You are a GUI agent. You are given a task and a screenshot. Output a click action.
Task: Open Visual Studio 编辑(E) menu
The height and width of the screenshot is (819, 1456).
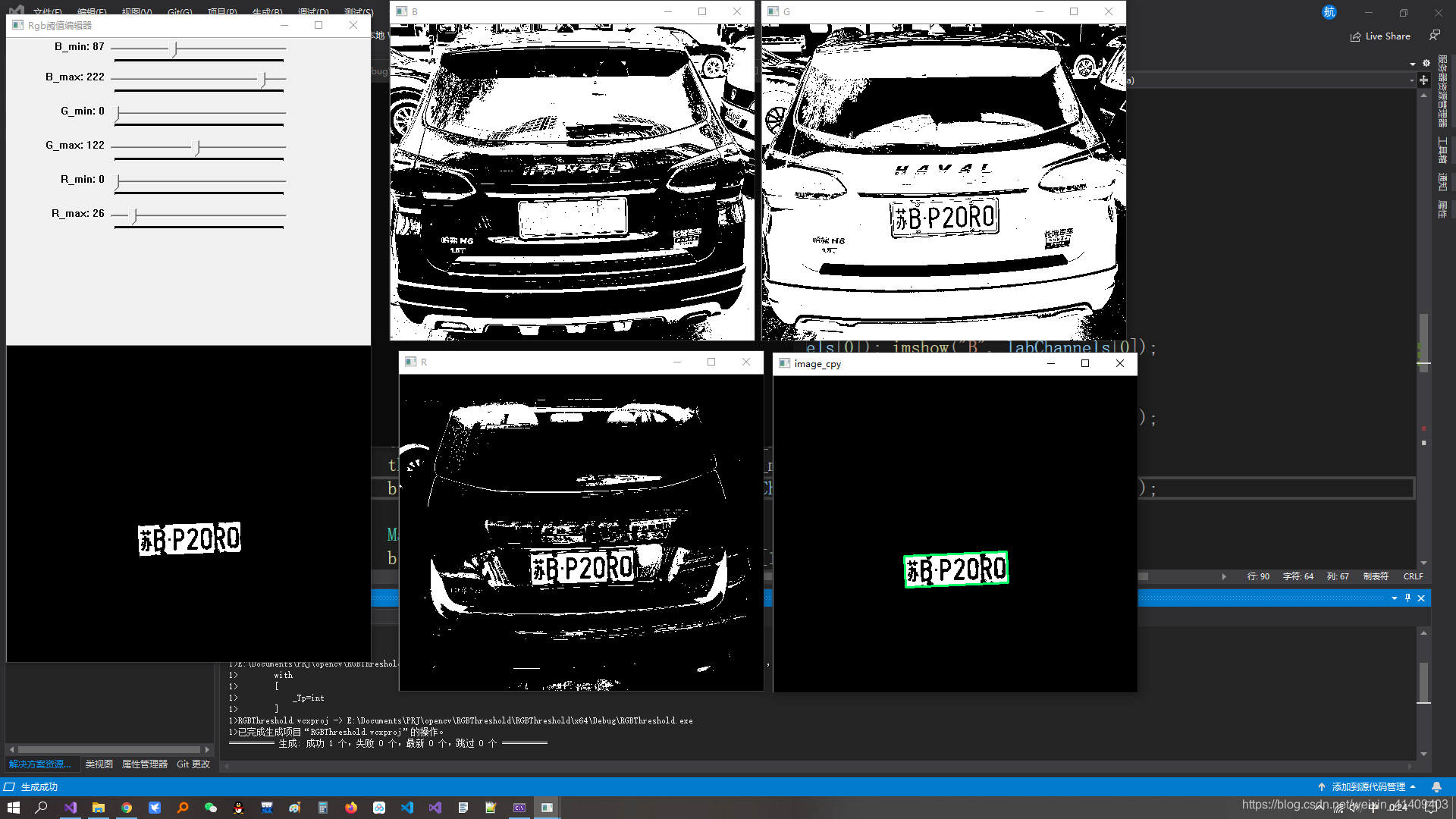pos(92,11)
